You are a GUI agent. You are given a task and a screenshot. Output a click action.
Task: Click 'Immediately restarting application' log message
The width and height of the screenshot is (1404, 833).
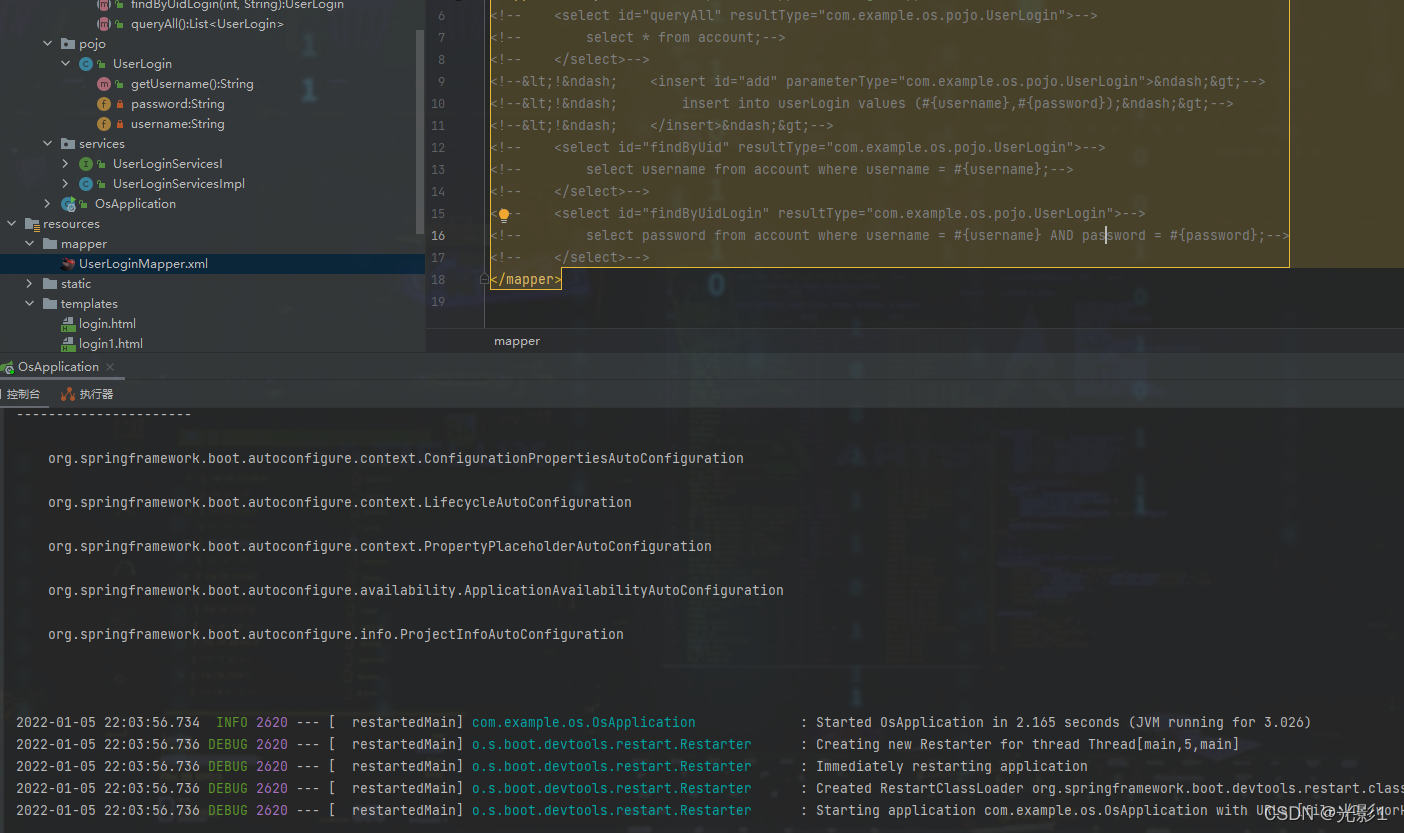pos(952,766)
